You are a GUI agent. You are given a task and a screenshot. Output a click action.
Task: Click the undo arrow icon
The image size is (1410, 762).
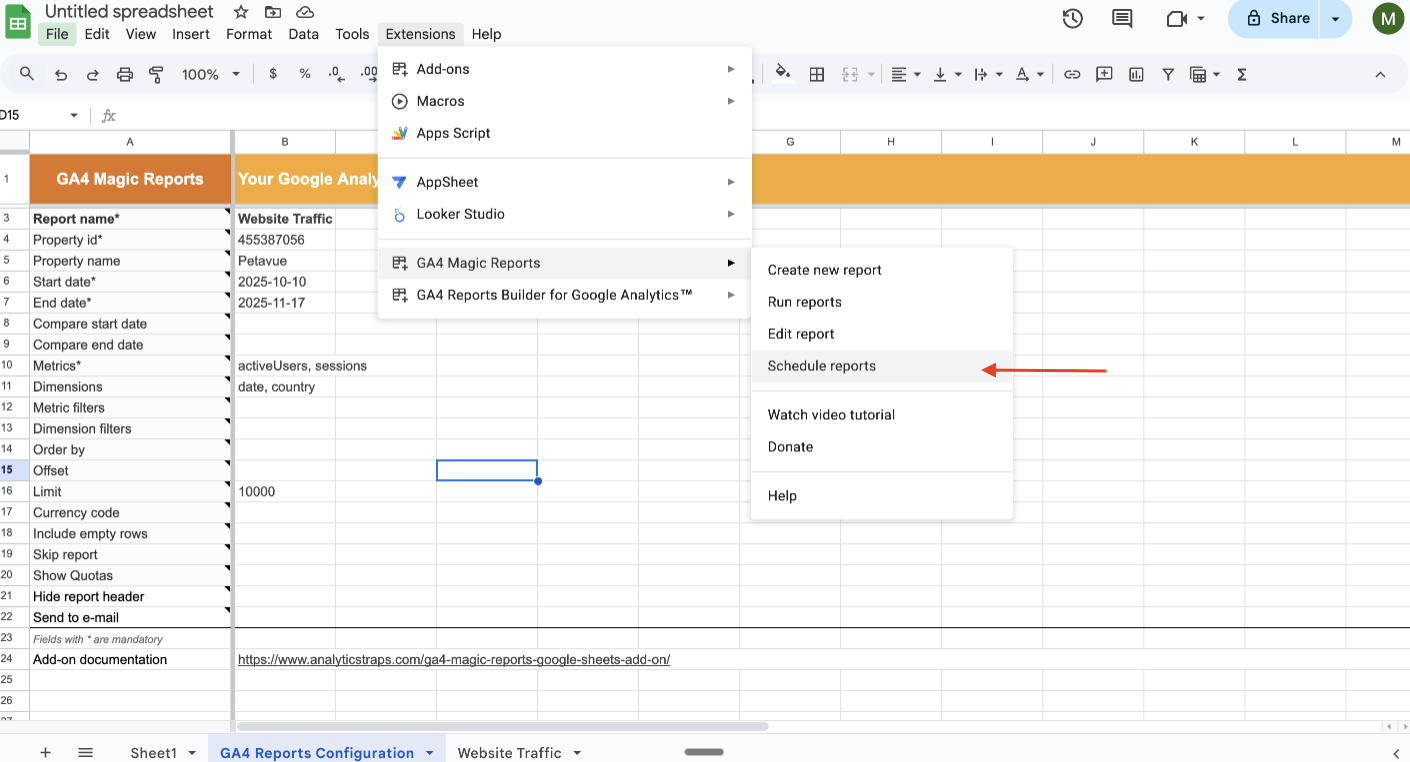click(61, 74)
